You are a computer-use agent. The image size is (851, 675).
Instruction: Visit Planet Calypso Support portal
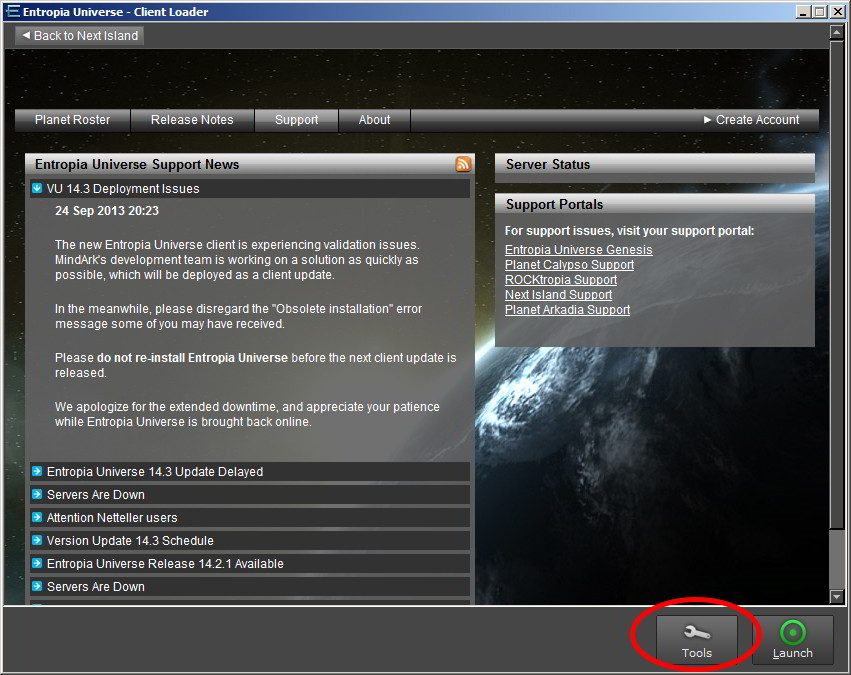pos(569,265)
